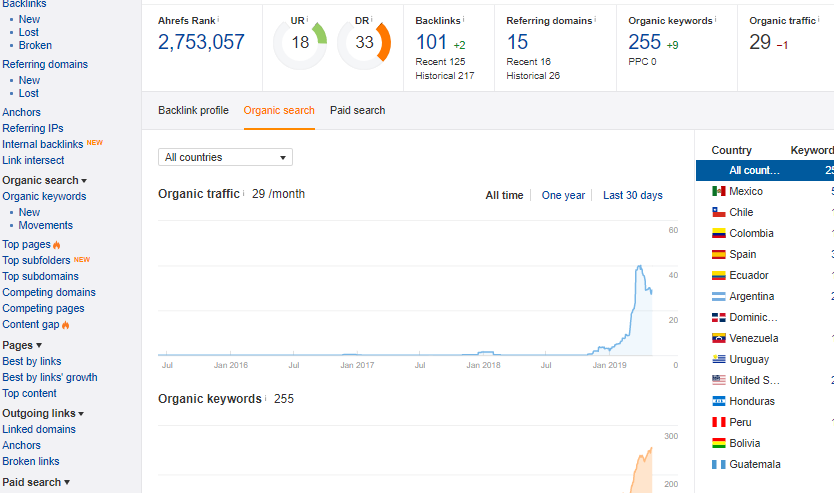Collapse the Organic search sidebar section

click(44, 180)
